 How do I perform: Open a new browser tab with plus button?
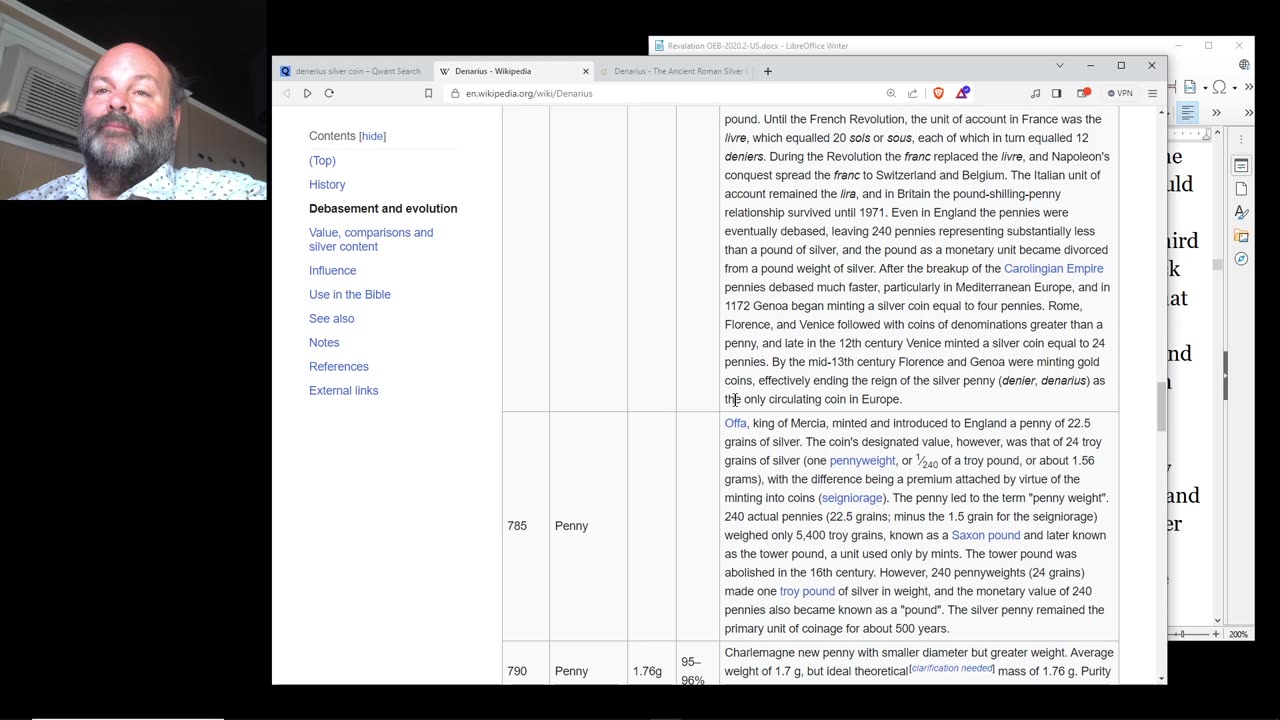(x=768, y=71)
